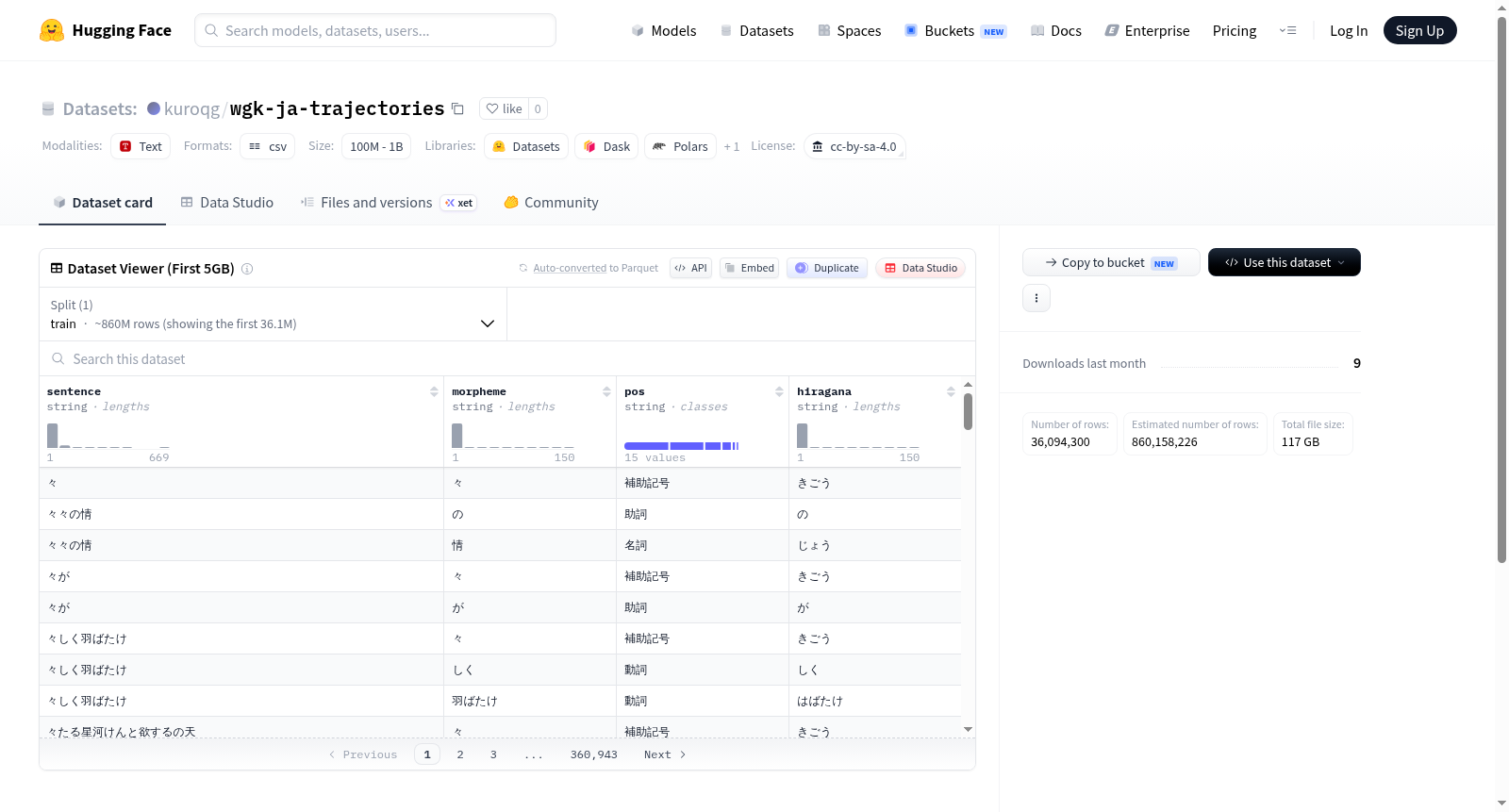The width and height of the screenshot is (1509, 812).
Task: Copy dataset name with the copy icon
Action: (457, 108)
